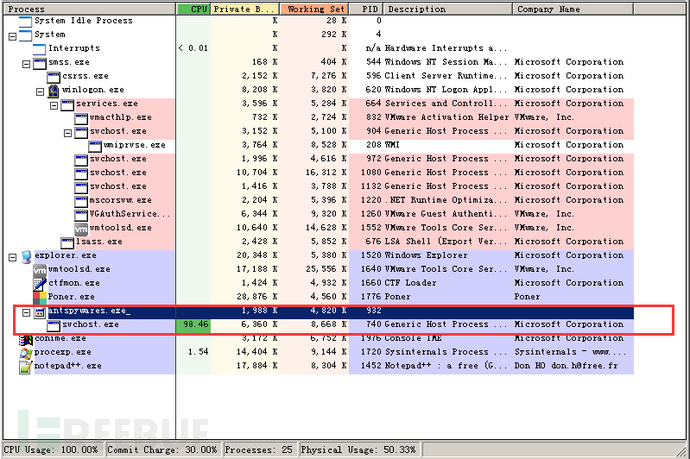Click VM icon of vmtoolsd.exe under explorer.exe

pos(40,270)
